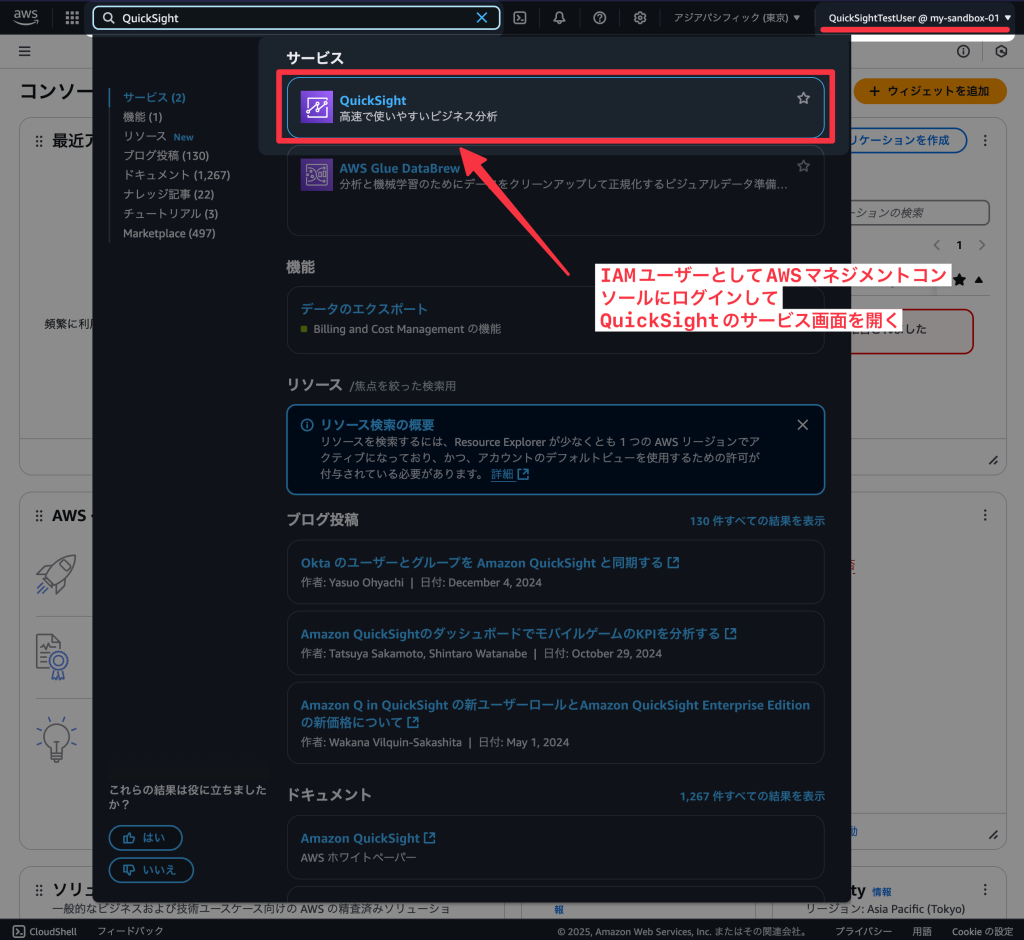Click the drag handle of 最近 widget
1024x940 pixels.
click(x=39, y=141)
